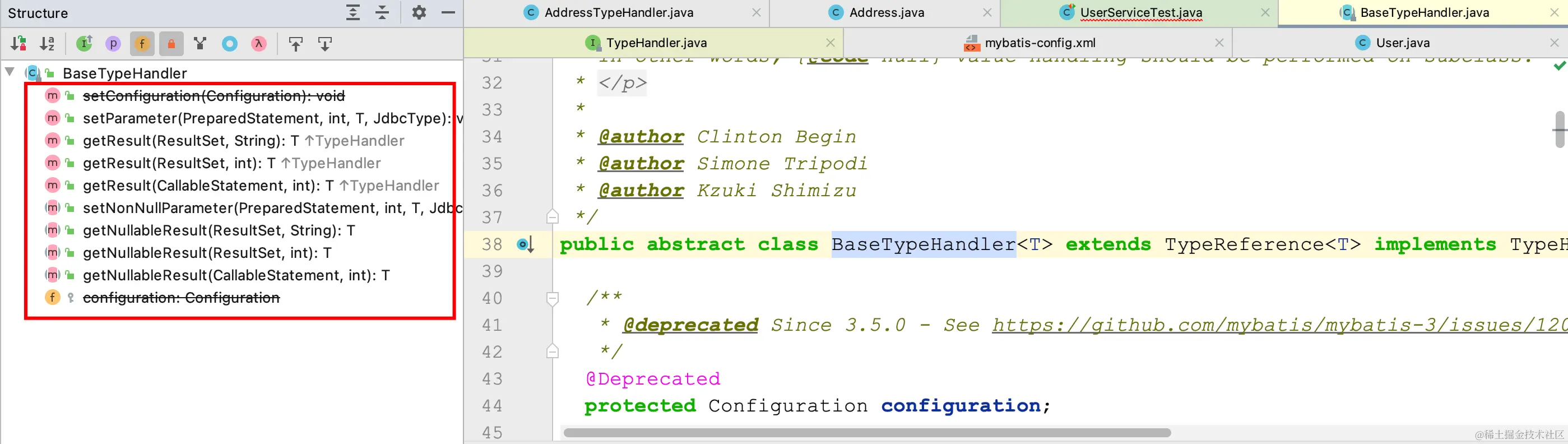The width and height of the screenshot is (1568, 444).
Task: Select BaseTypeHandler class in Structure tree
Action: pyautogui.click(x=125, y=73)
